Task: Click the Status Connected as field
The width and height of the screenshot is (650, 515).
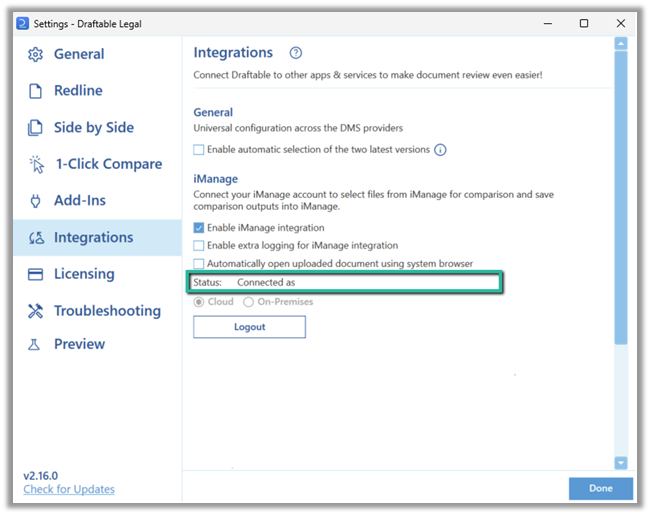Action: [345, 282]
